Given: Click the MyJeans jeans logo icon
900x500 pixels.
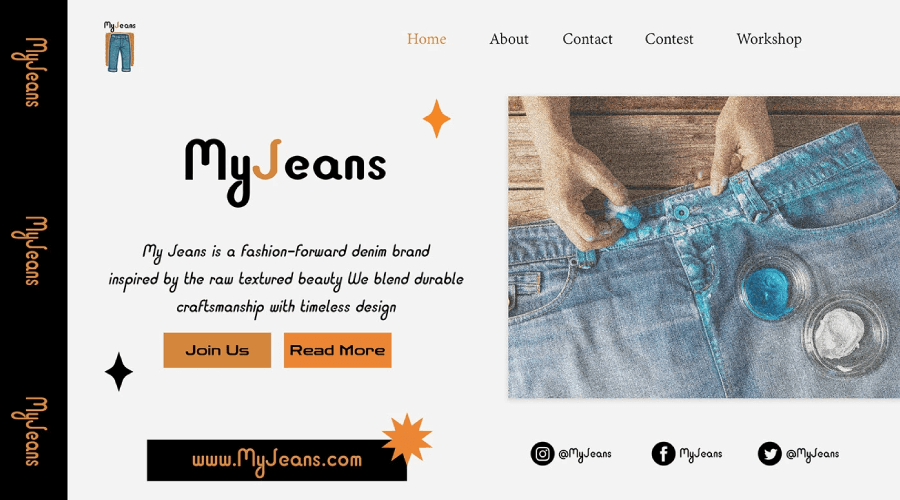Looking at the screenshot, I should pyautogui.click(x=119, y=46).
